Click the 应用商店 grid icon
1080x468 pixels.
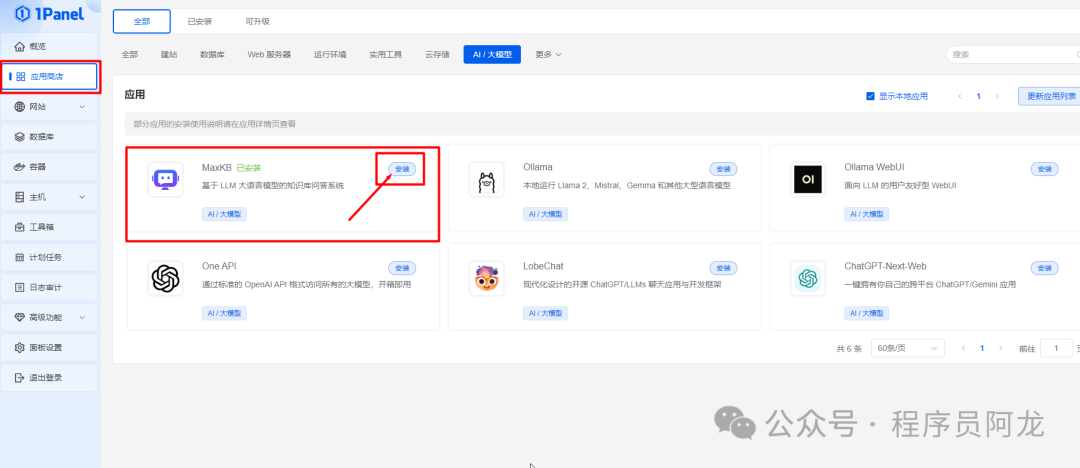click(x=21, y=77)
